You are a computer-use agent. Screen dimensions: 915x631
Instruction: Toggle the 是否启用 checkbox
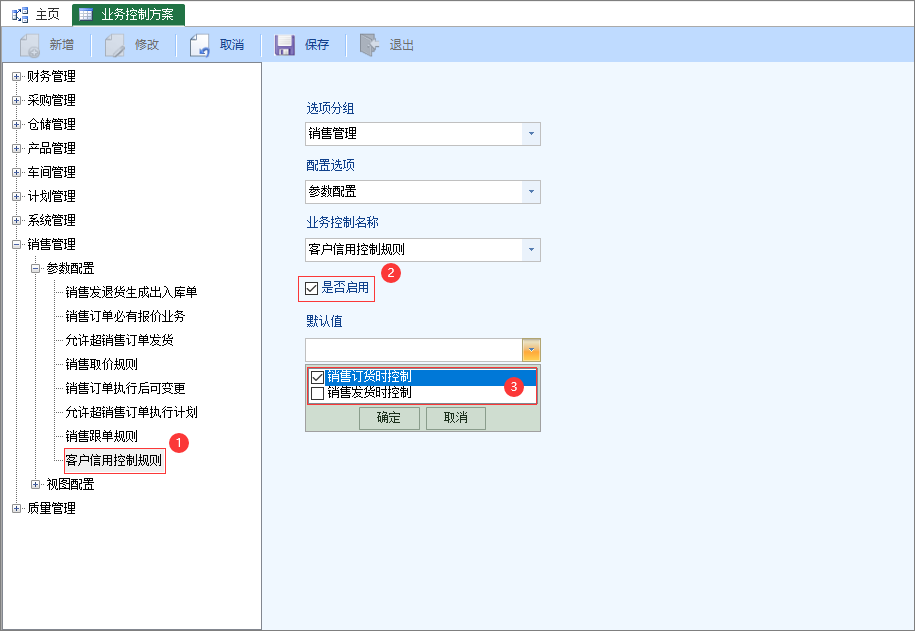(x=312, y=288)
